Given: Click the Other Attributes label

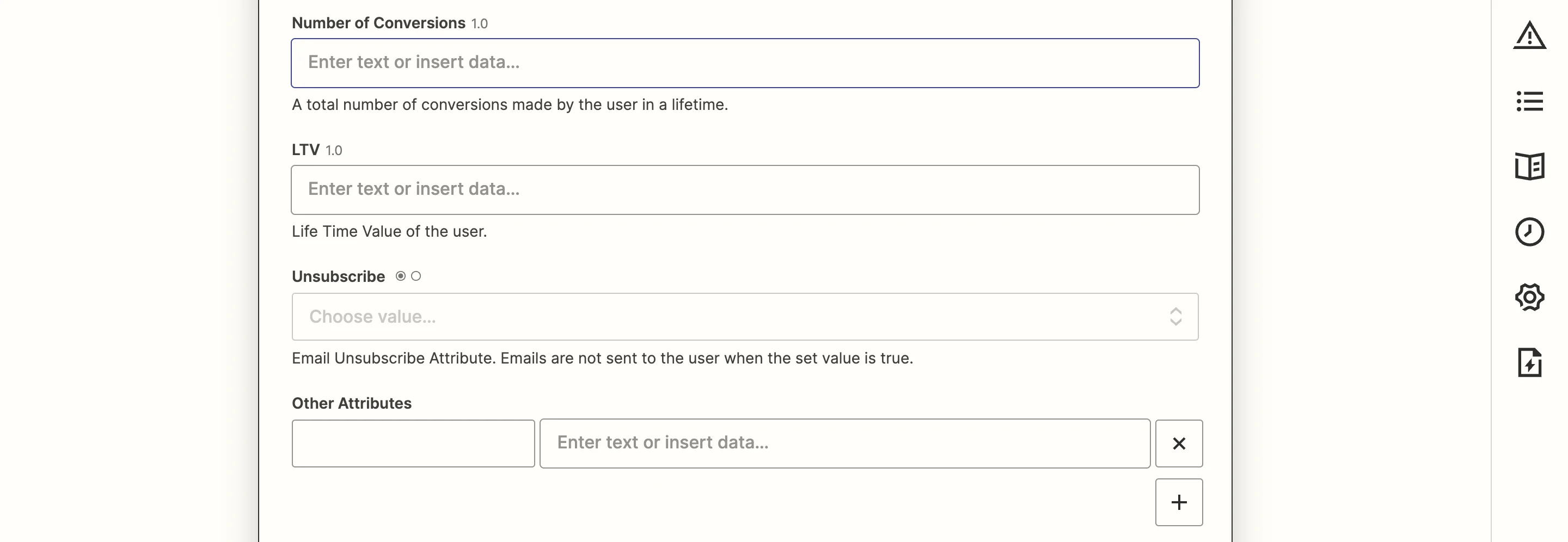Looking at the screenshot, I should tap(351, 403).
